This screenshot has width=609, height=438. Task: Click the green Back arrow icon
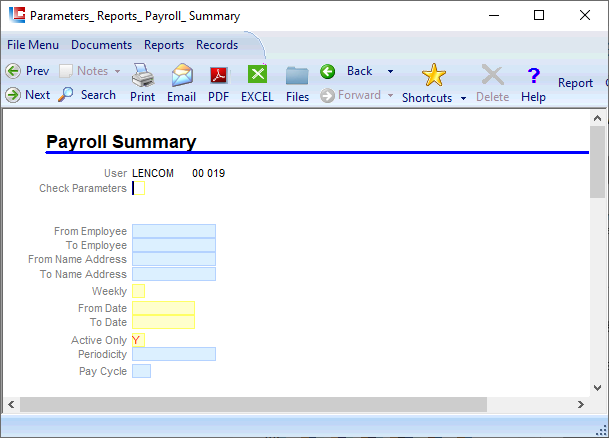point(327,71)
